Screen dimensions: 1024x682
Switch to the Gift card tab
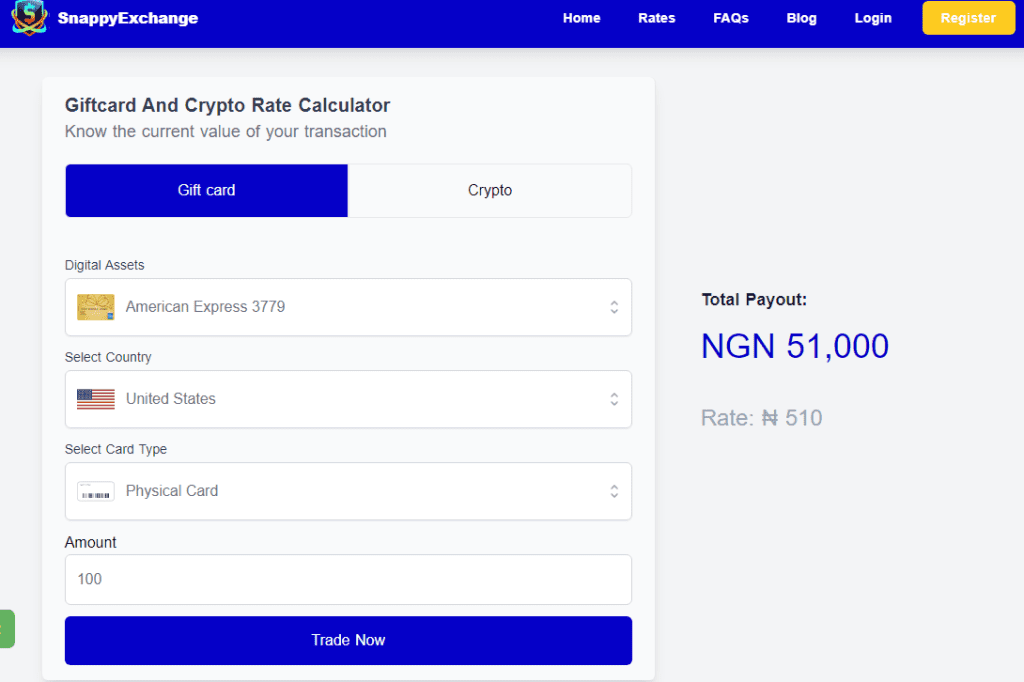coord(206,190)
